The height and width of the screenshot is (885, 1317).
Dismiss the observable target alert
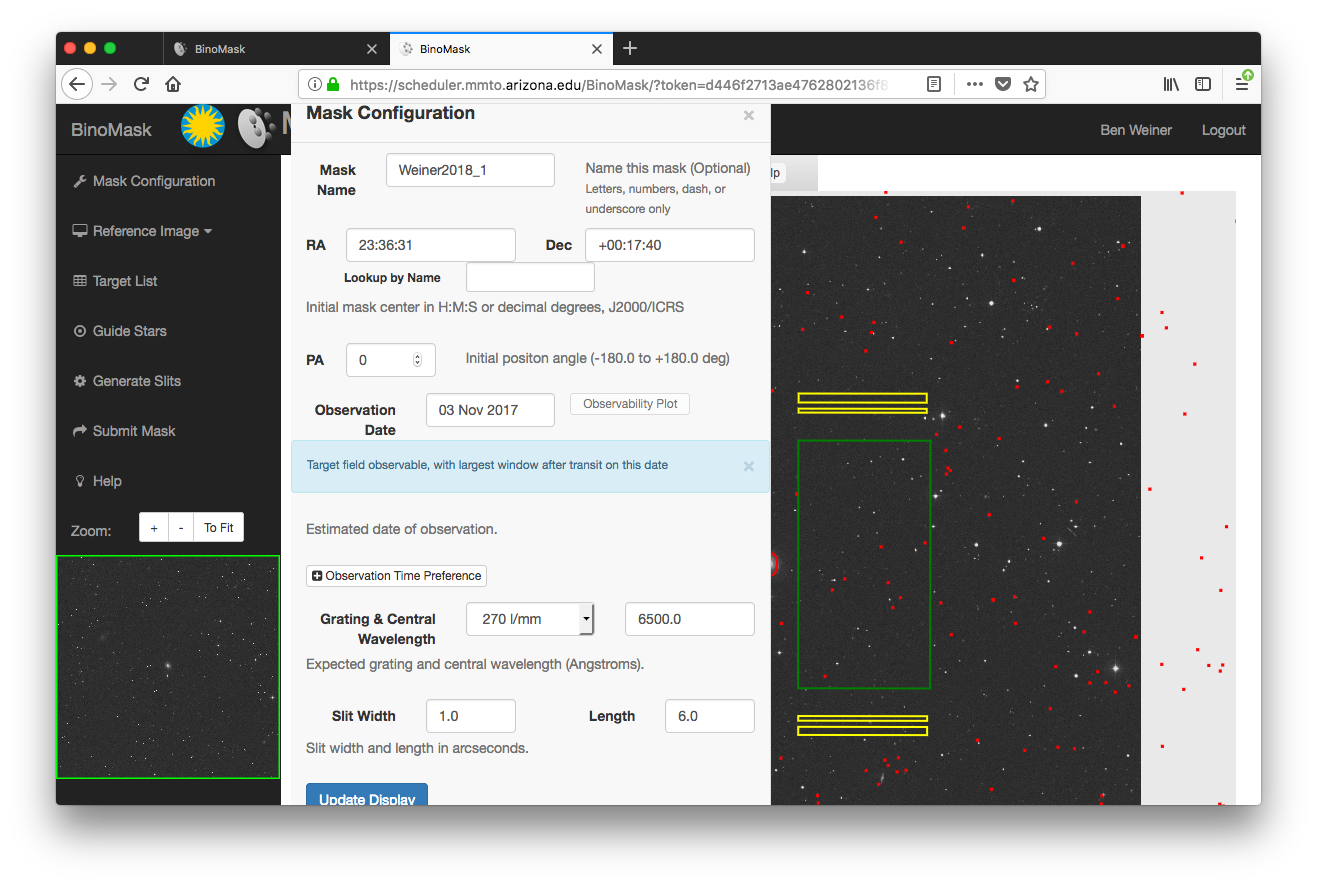749,466
